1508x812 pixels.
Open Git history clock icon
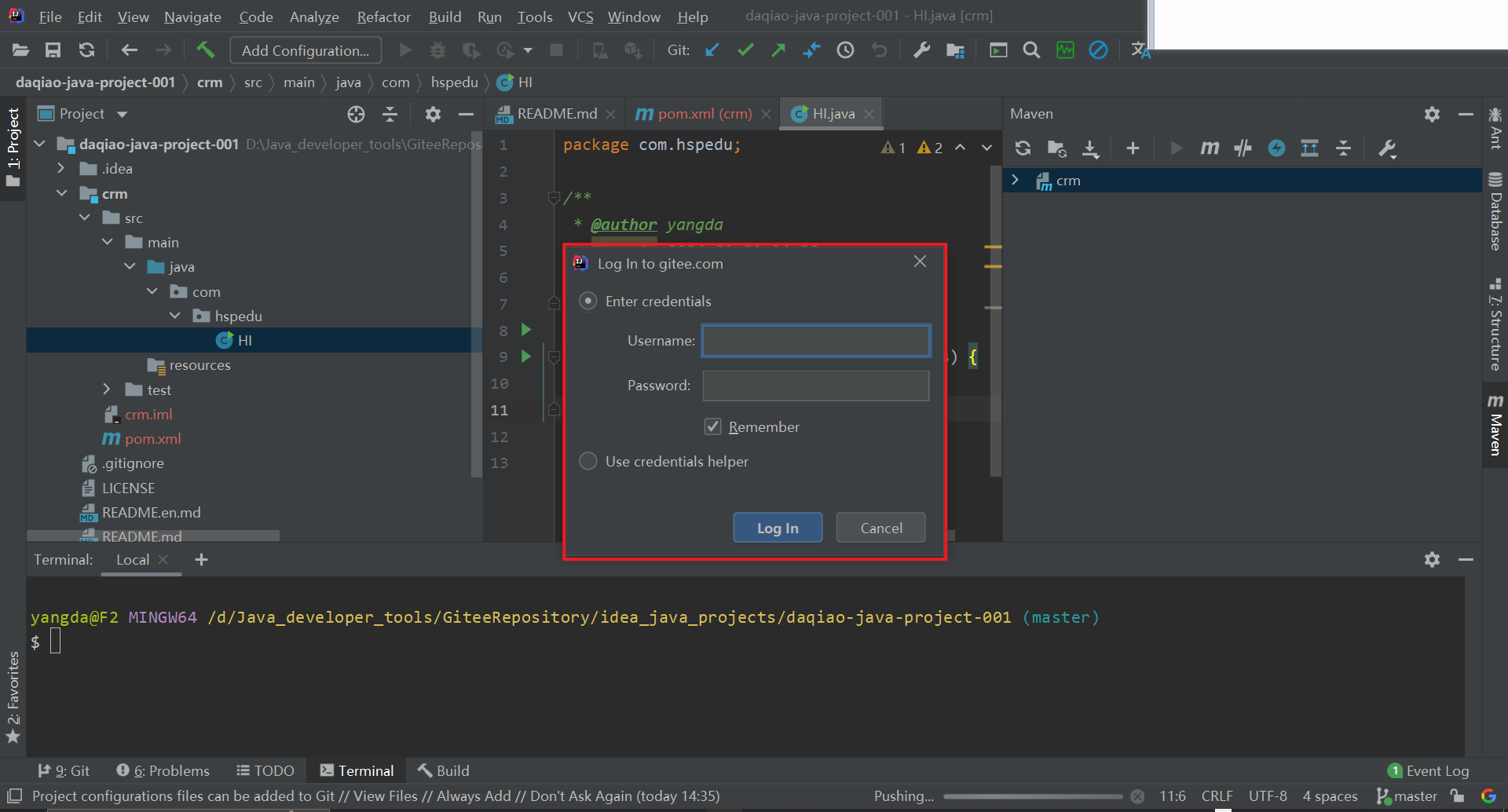tap(845, 50)
